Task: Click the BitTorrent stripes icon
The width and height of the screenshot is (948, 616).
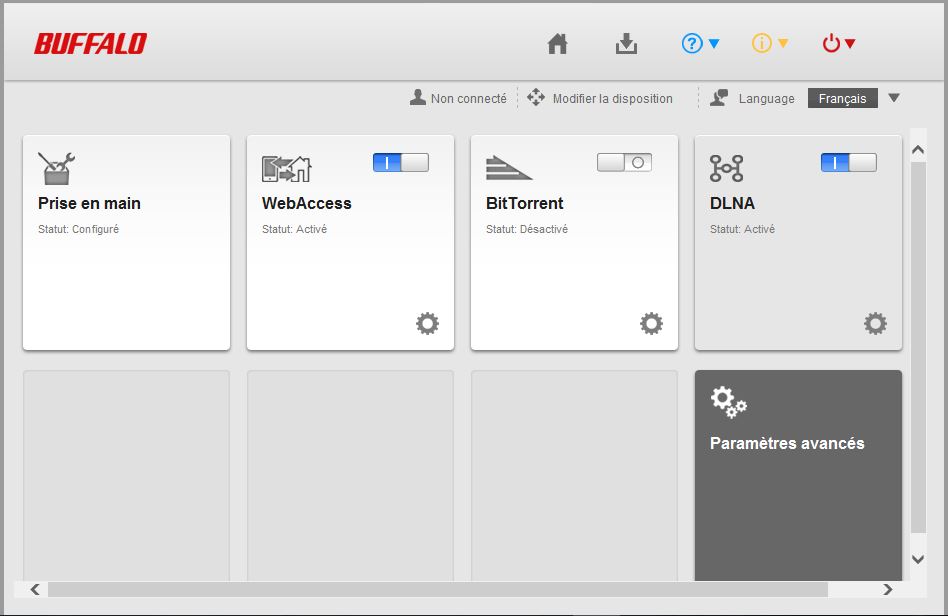Action: (508, 168)
